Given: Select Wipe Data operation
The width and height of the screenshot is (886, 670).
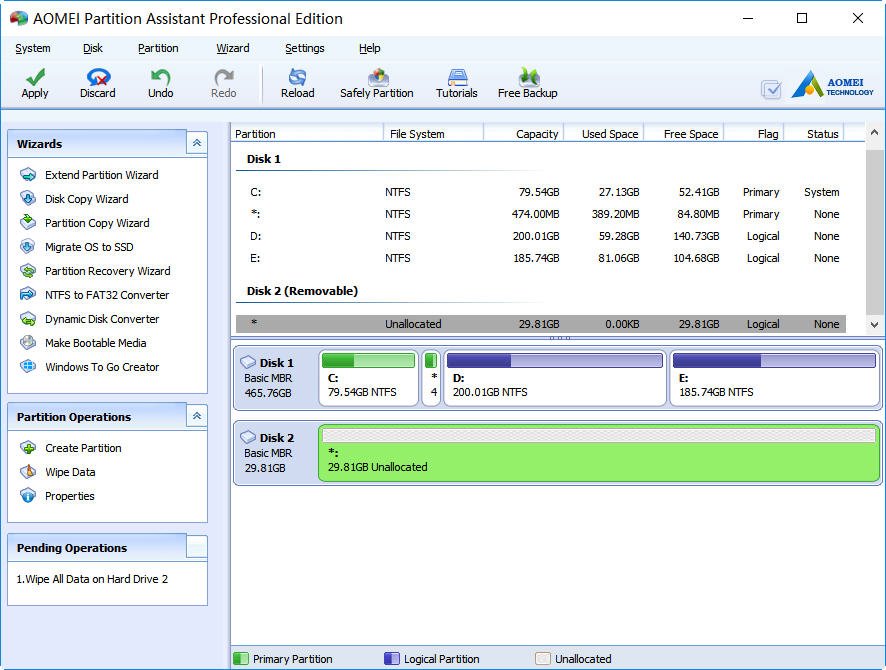Looking at the screenshot, I should [x=70, y=472].
